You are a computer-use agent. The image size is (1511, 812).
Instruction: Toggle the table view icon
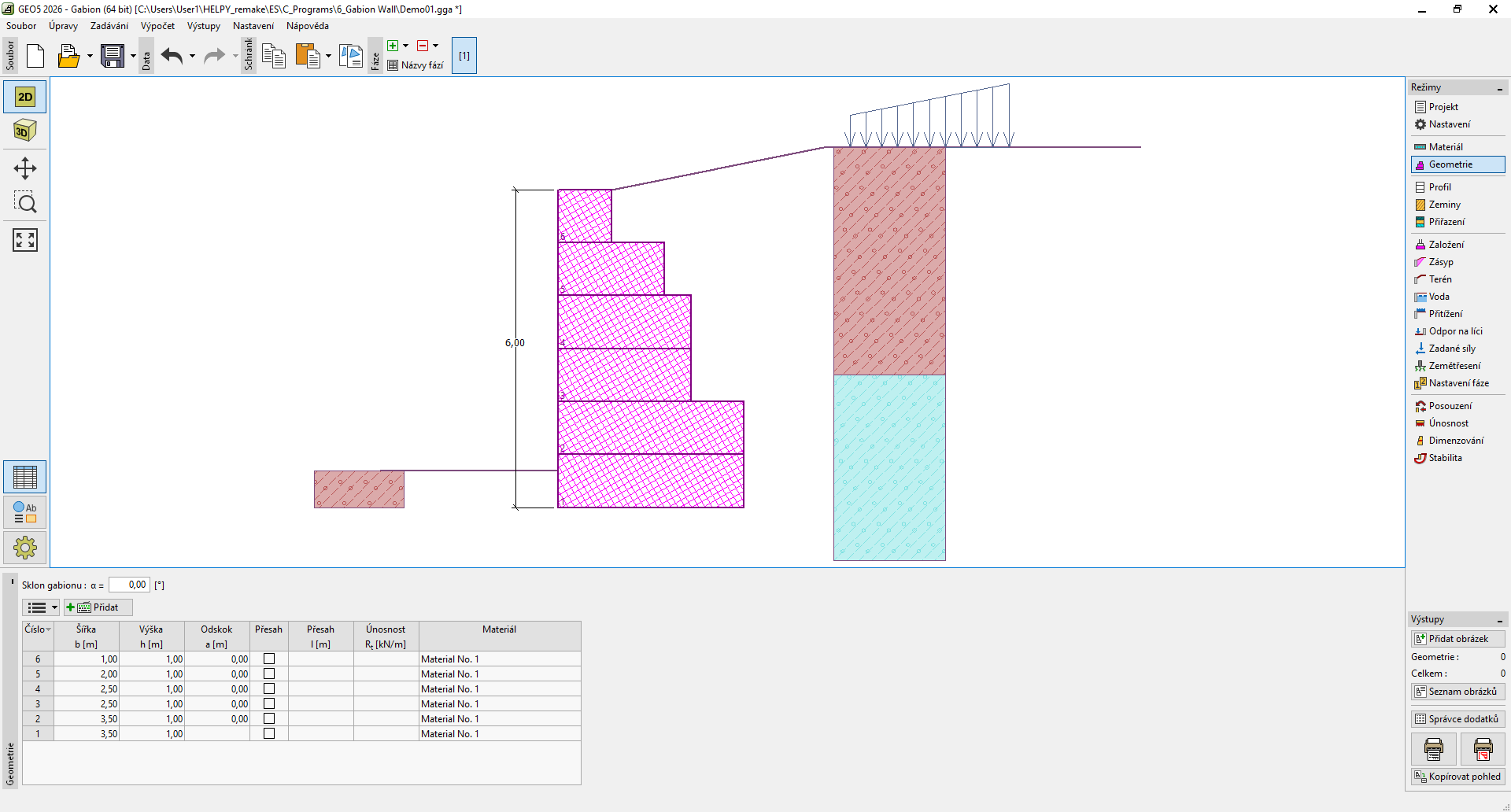click(x=25, y=477)
